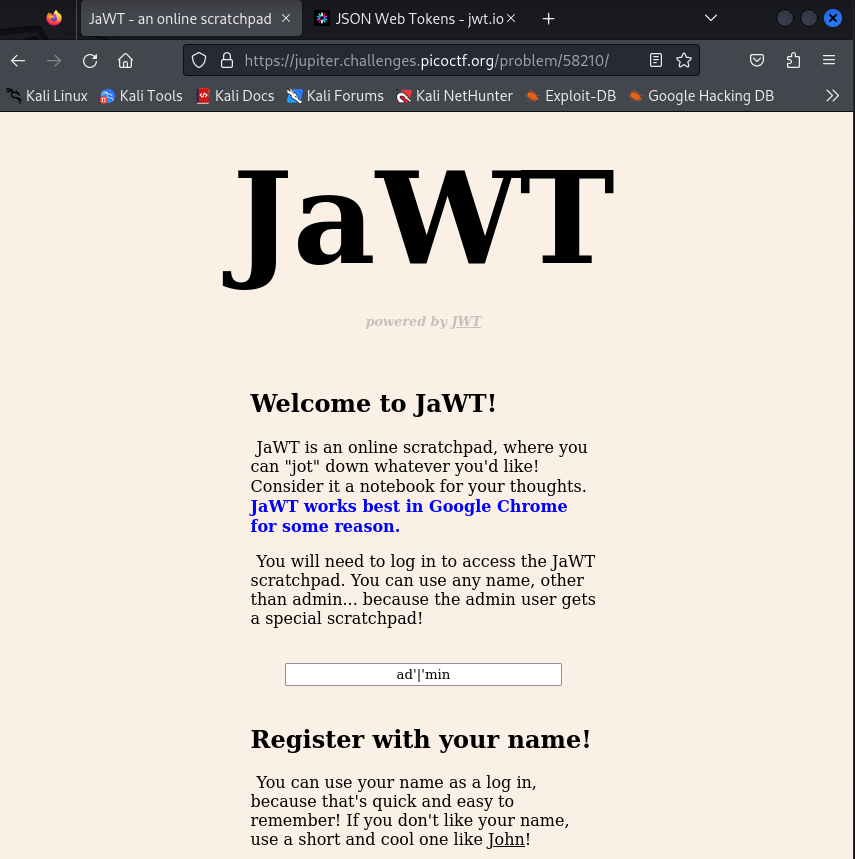Image resolution: width=855 pixels, height=859 pixels.
Task: Open the Kali Linux bookmark
Action: pos(47,96)
